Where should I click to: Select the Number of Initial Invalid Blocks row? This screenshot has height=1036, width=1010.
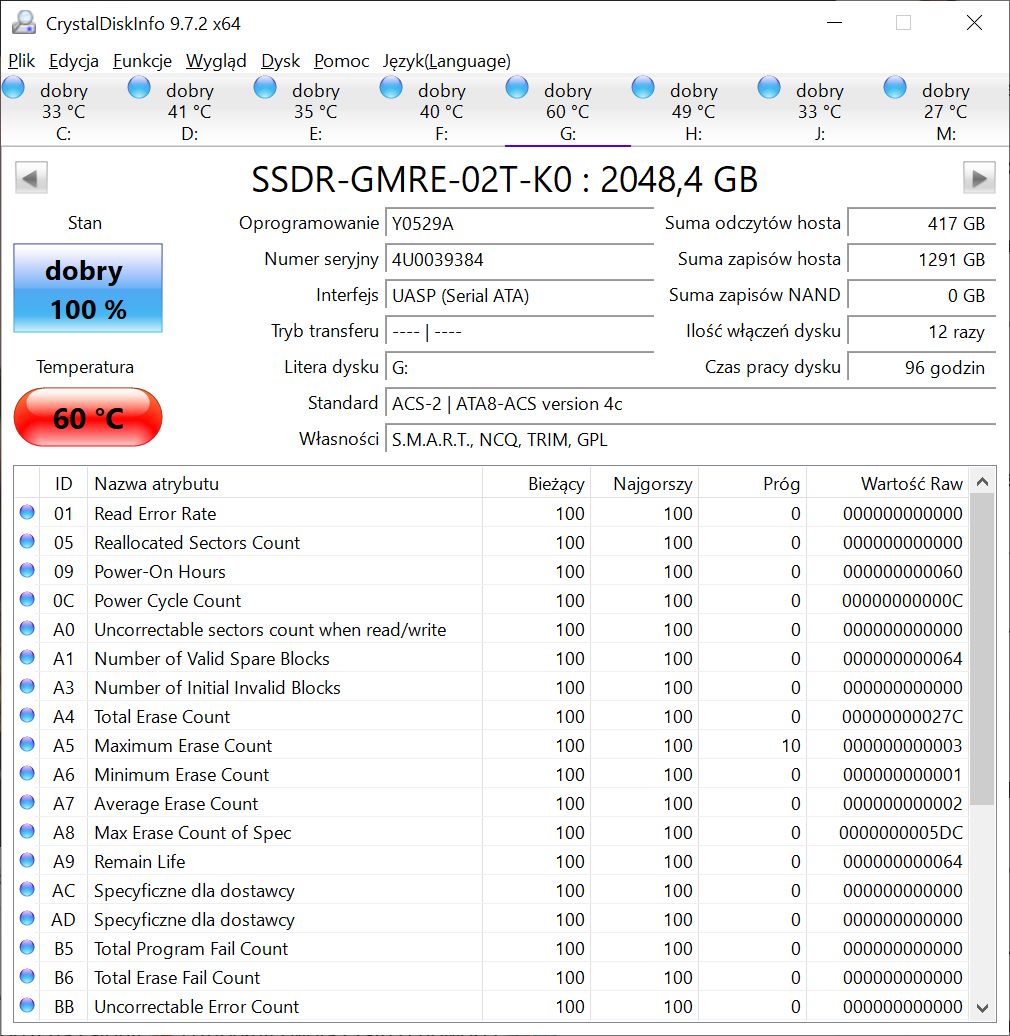click(491, 687)
